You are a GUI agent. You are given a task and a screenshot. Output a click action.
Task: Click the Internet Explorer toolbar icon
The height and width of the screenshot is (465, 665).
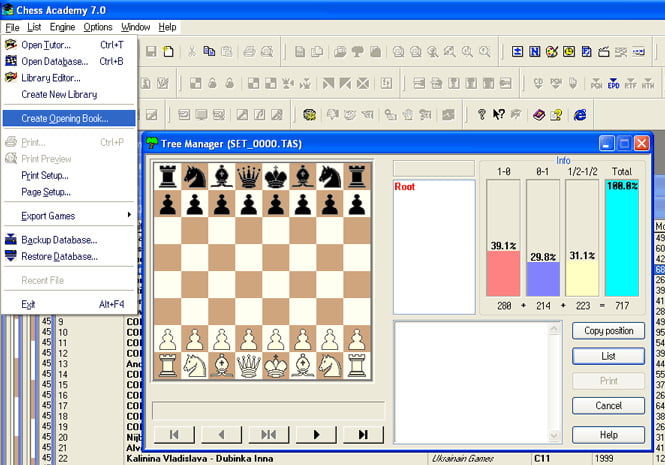click(x=580, y=115)
